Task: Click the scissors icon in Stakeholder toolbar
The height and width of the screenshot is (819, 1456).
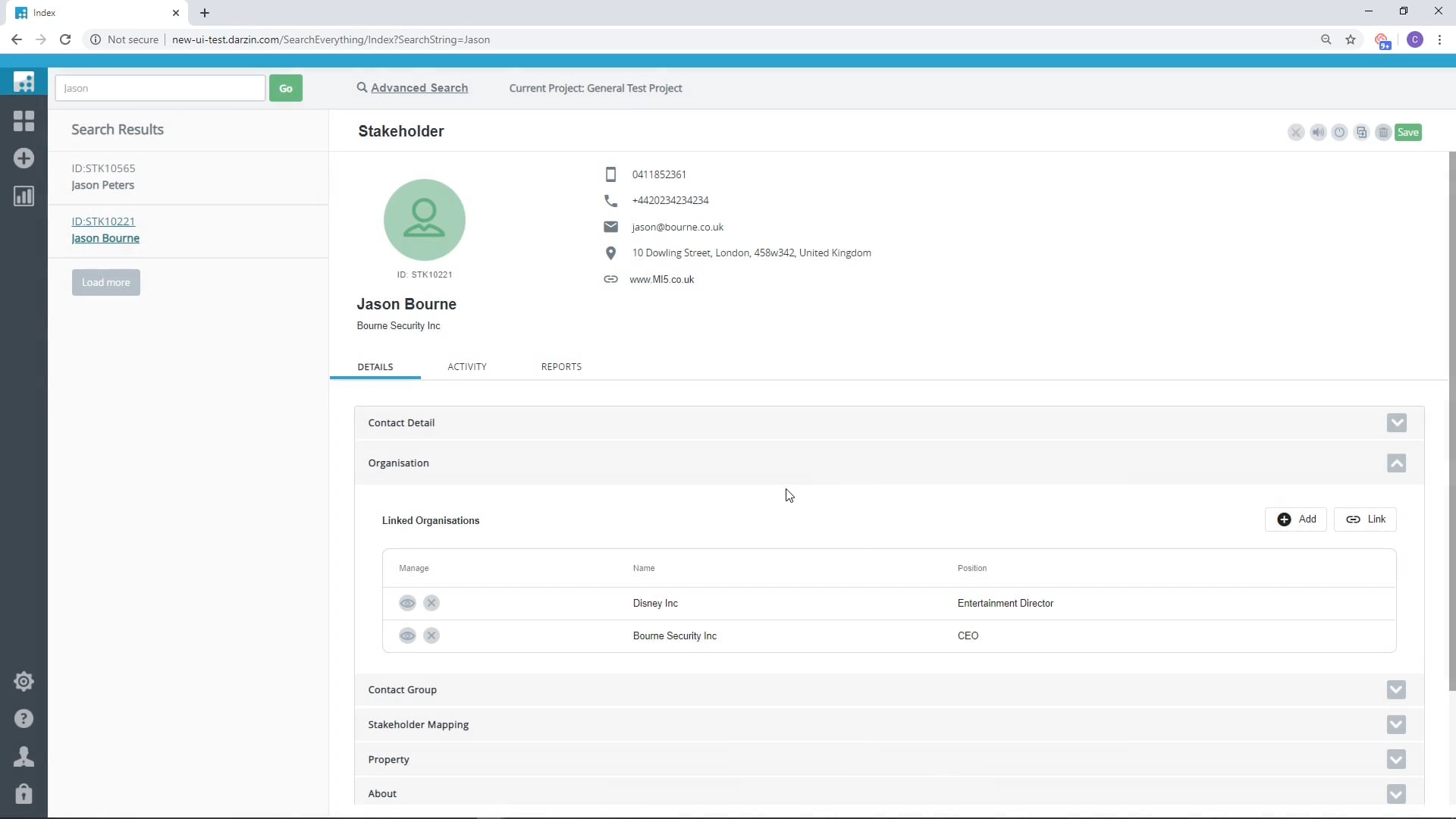Action: (x=1296, y=133)
